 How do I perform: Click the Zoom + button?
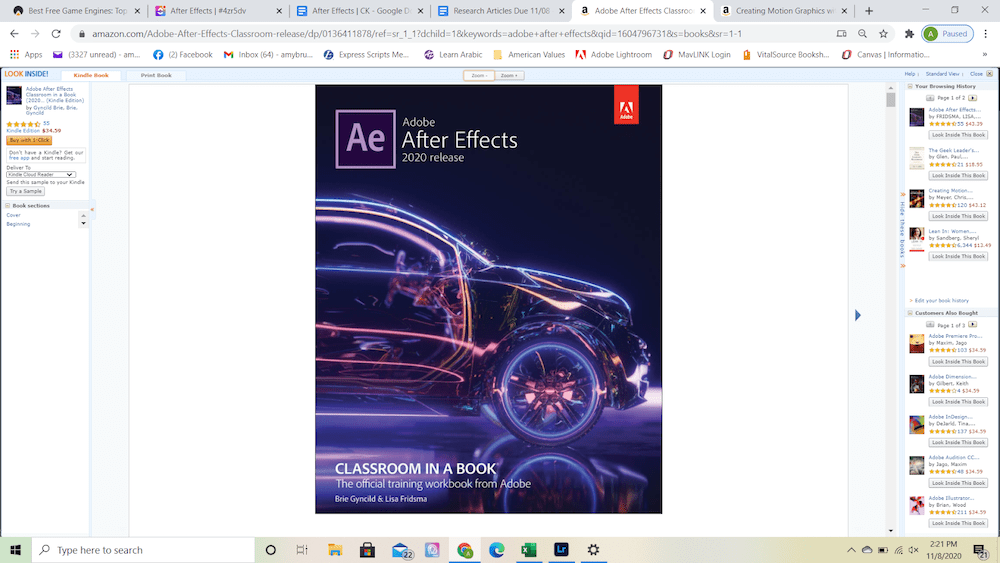pos(509,75)
